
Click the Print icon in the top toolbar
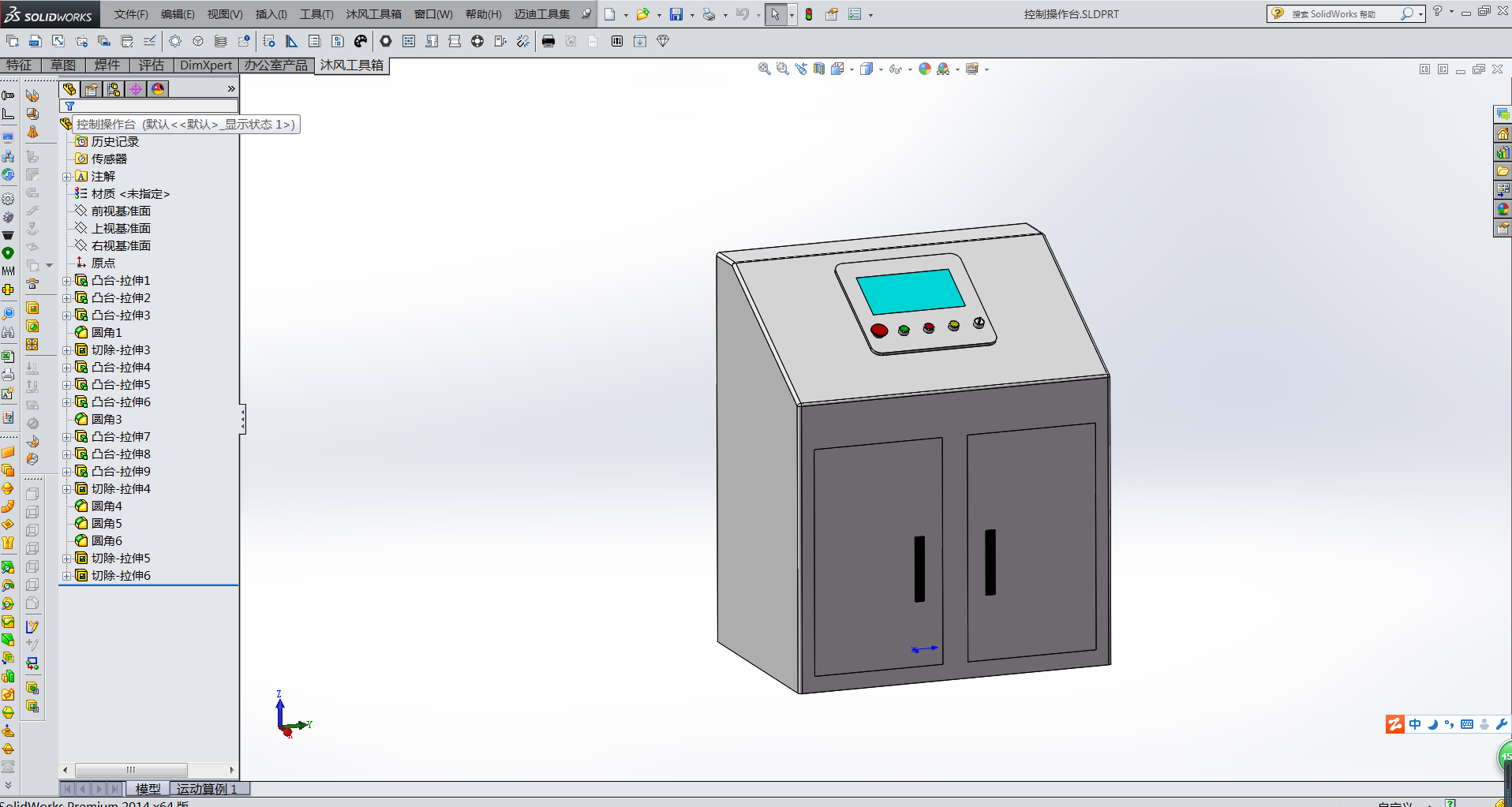point(709,14)
